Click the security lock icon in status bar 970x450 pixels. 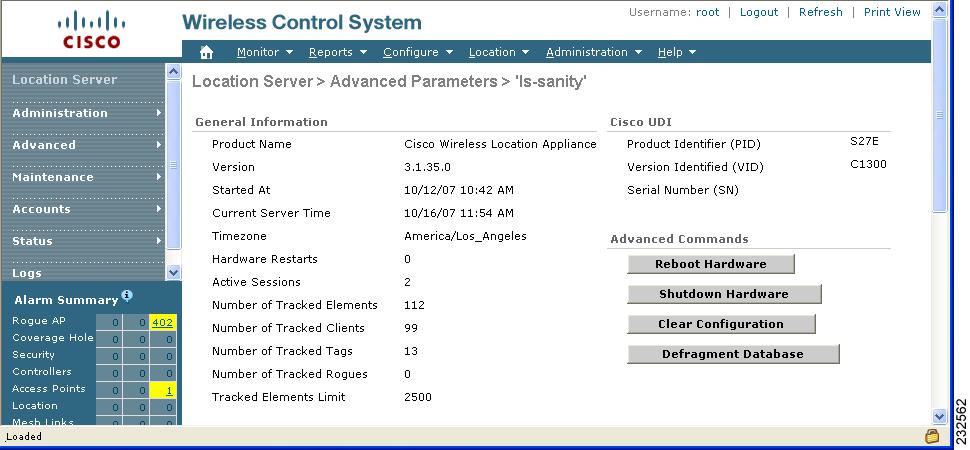point(932,436)
